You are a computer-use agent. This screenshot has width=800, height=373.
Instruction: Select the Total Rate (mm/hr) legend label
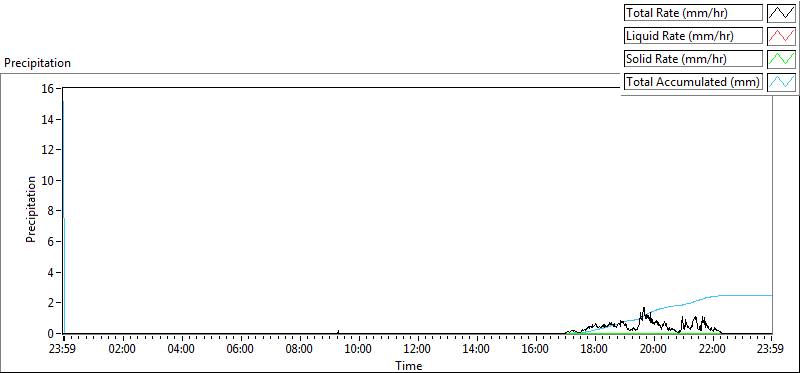[x=693, y=13]
